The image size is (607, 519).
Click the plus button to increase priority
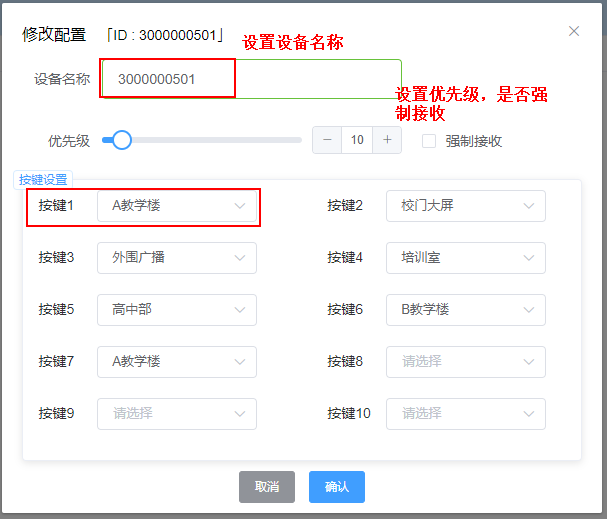click(x=387, y=140)
